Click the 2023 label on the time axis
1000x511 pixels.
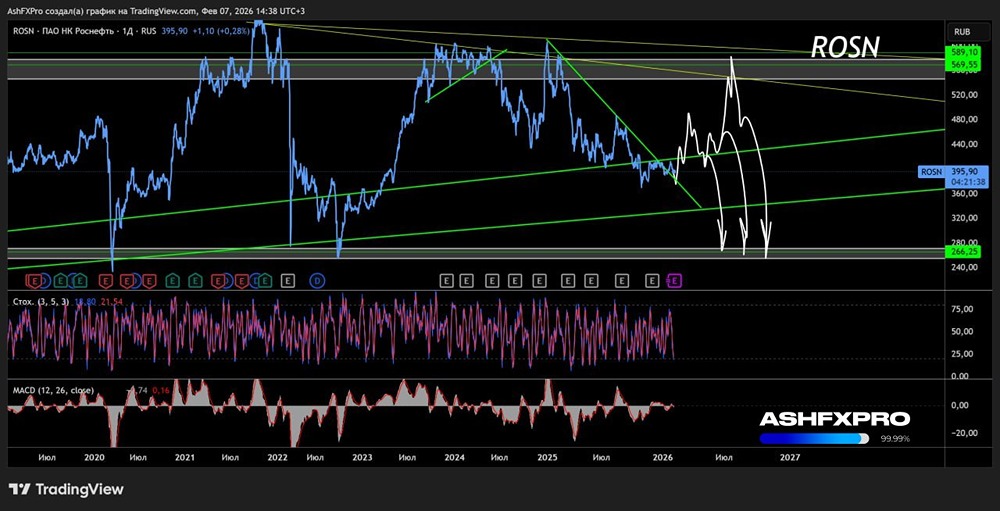(x=362, y=457)
